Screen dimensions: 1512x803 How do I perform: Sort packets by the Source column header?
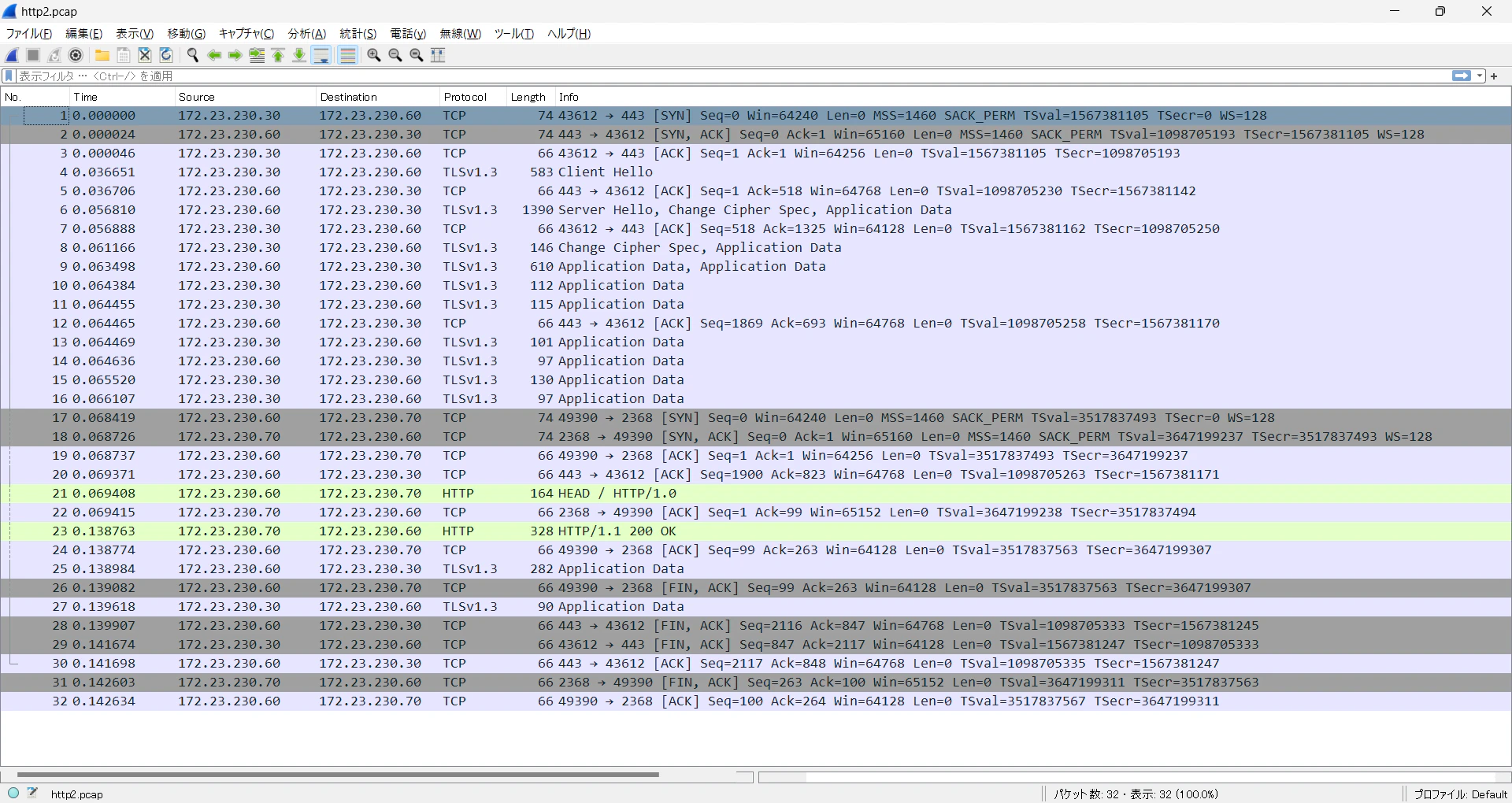pos(245,97)
